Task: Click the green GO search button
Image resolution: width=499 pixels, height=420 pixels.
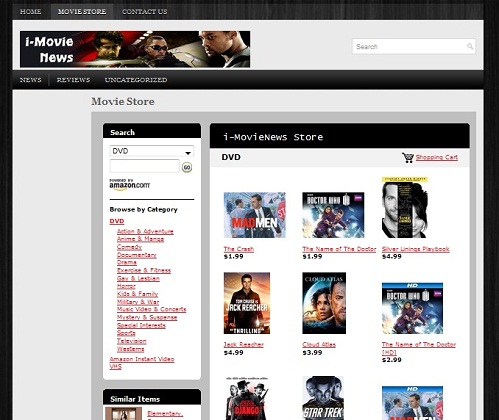Action: (187, 167)
